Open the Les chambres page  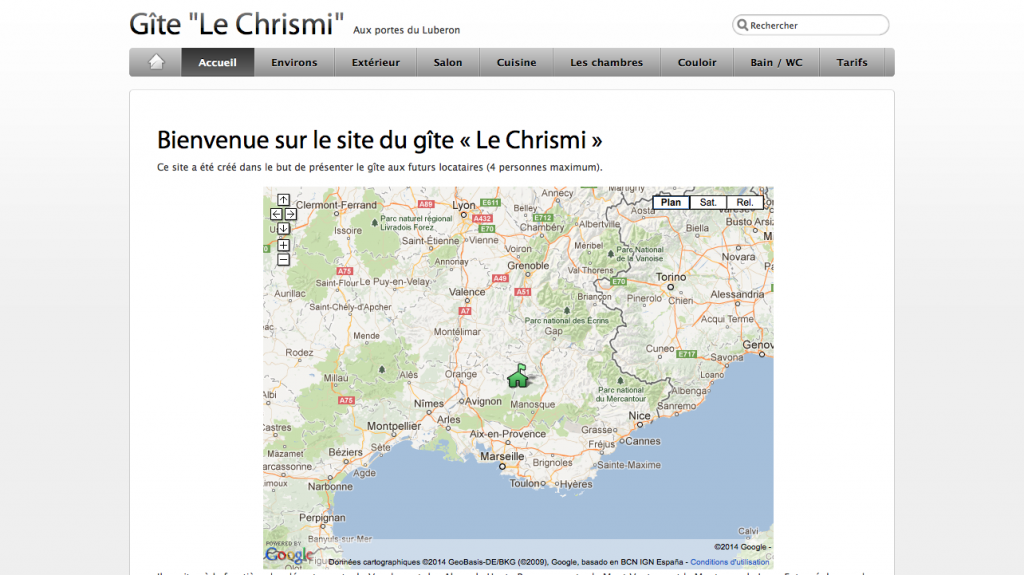tap(606, 62)
